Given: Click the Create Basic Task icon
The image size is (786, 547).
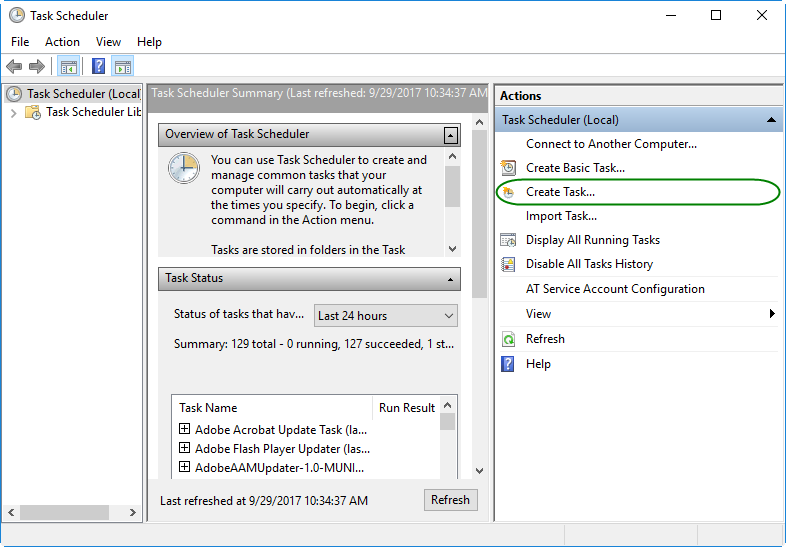Looking at the screenshot, I should point(508,168).
